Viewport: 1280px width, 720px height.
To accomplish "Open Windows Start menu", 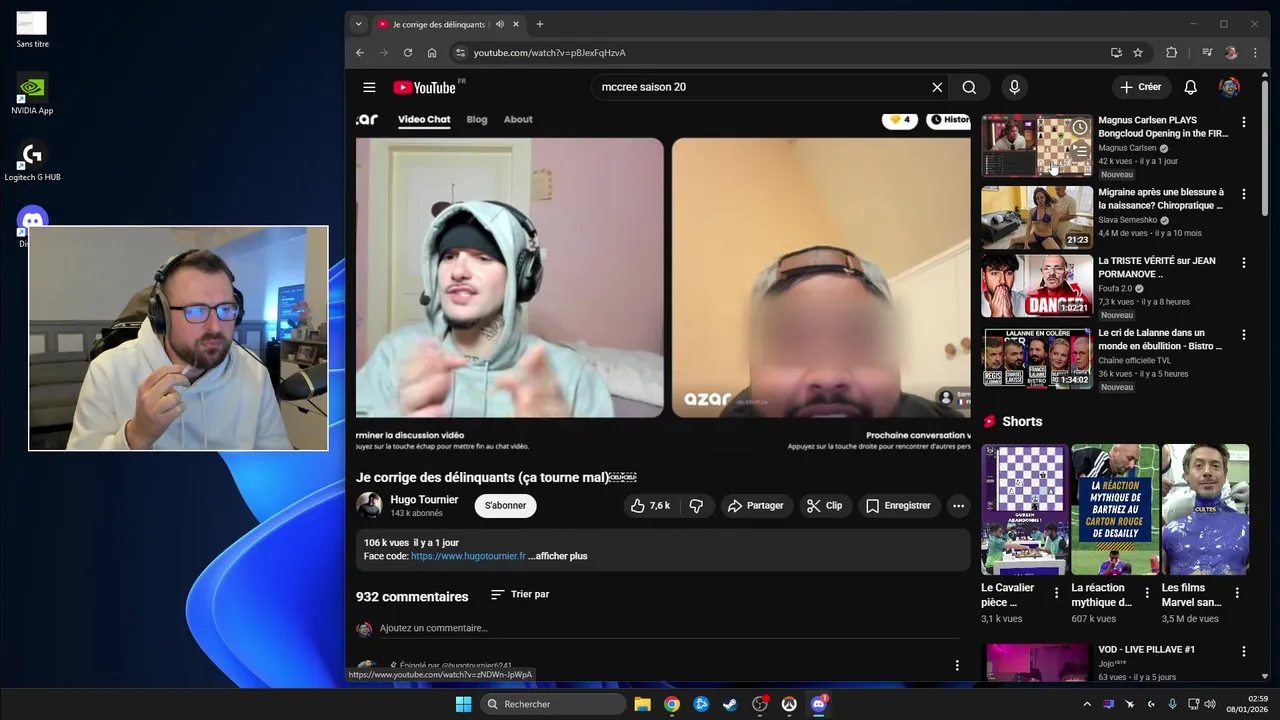I will (x=463, y=704).
